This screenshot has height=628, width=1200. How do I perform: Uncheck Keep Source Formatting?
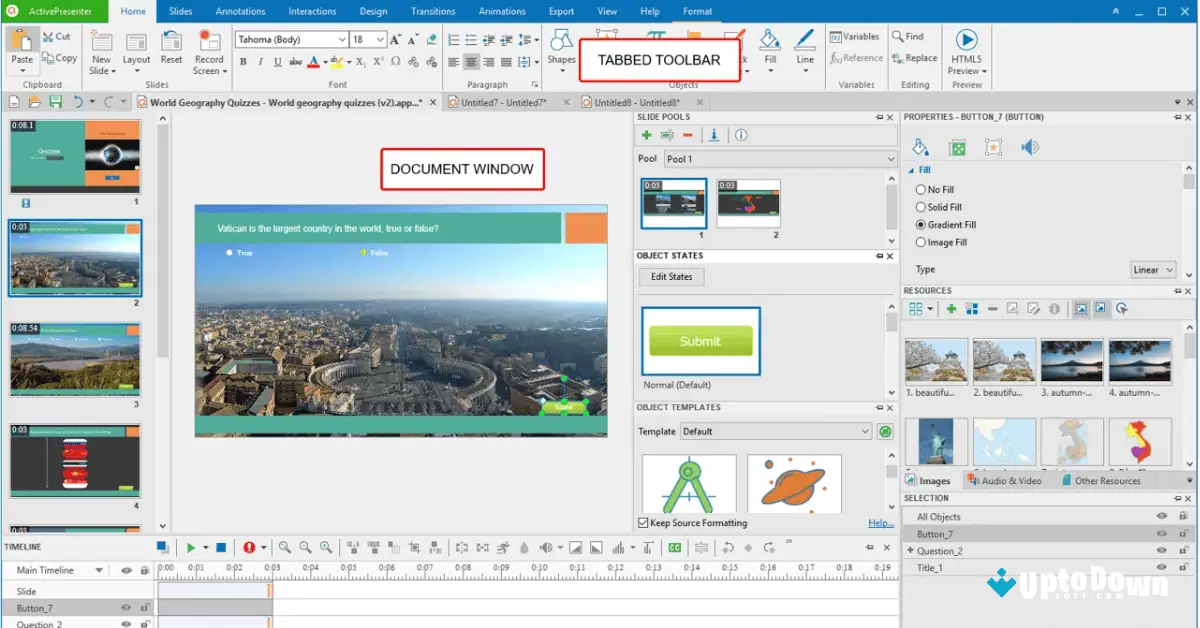[x=642, y=522]
